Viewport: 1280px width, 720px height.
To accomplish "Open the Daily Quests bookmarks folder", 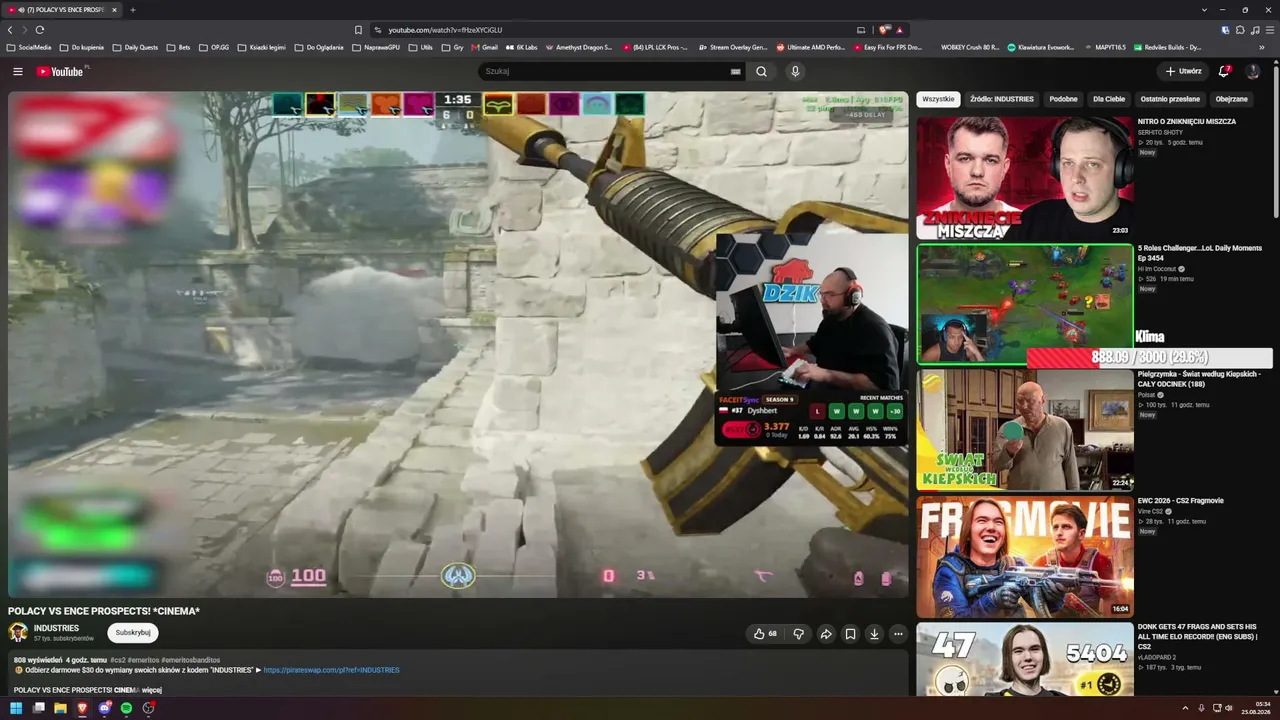I will point(136,47).
